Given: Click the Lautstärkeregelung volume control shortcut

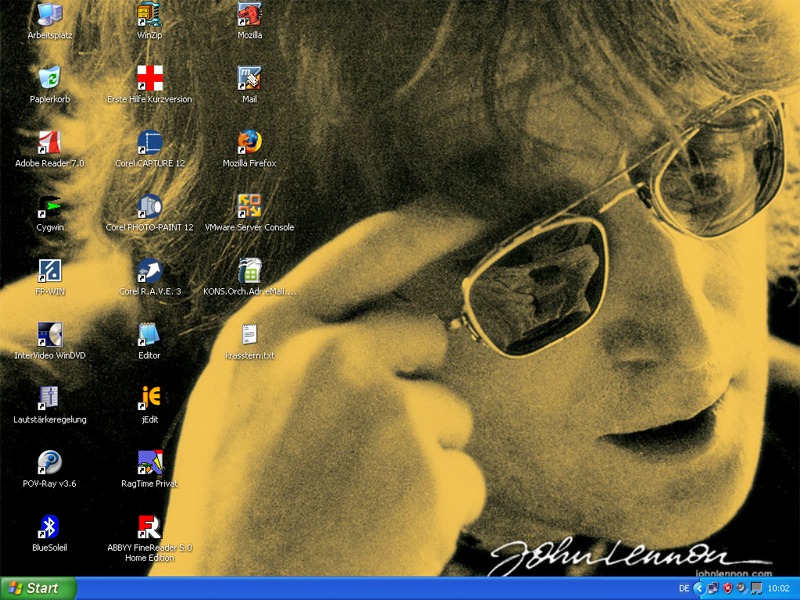Looking at the screenshot, I should coord(50,398).
